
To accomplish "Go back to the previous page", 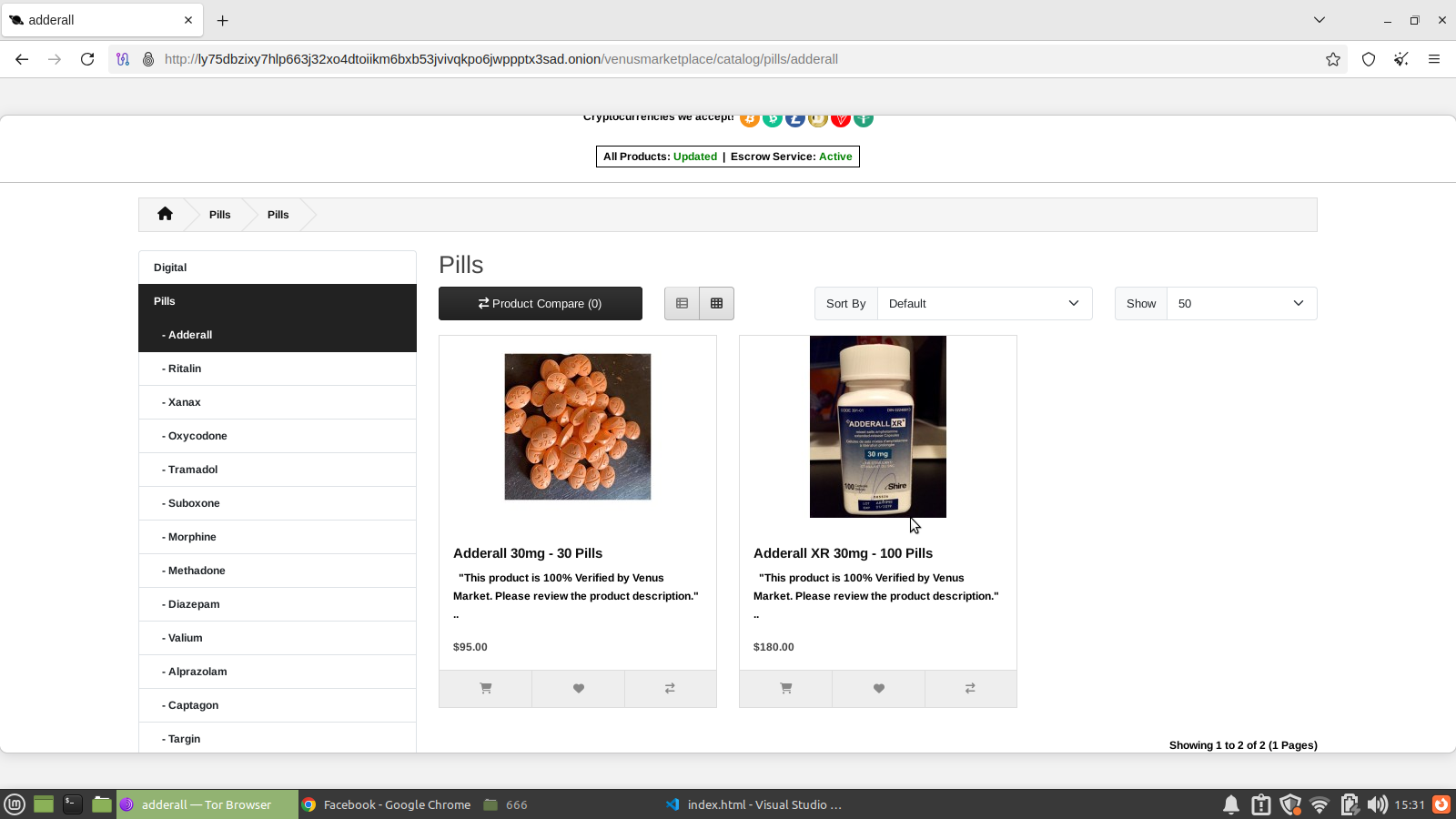I will pyautogui.click(x=22, y=59).
